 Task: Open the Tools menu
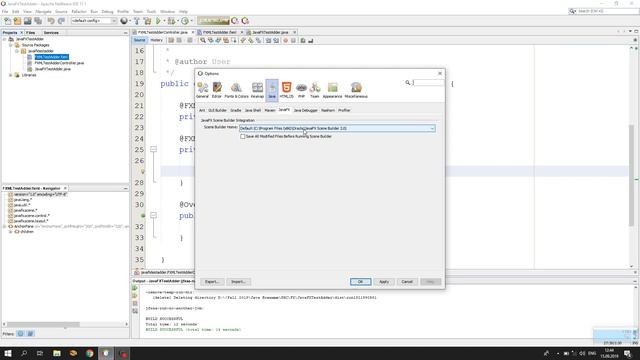click(151, 11)
